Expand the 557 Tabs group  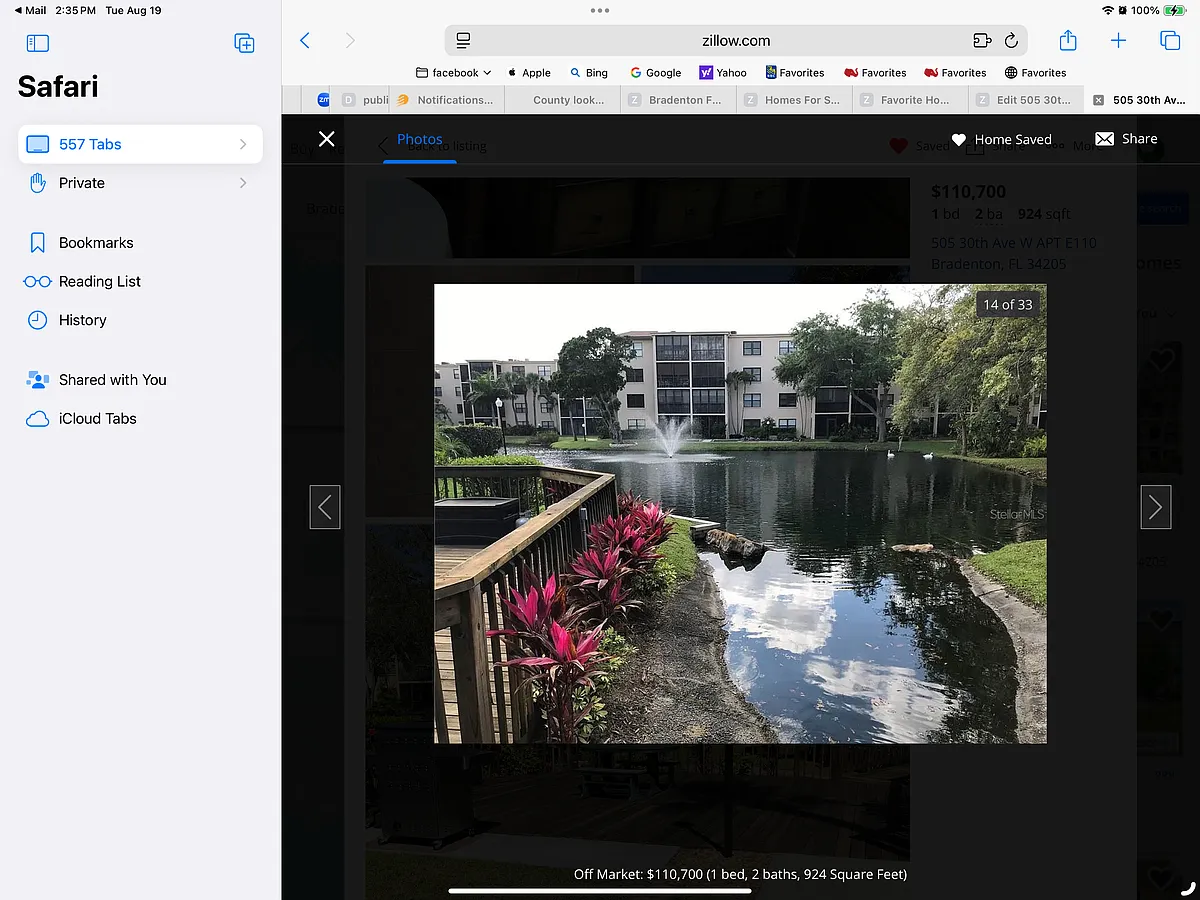141,144
